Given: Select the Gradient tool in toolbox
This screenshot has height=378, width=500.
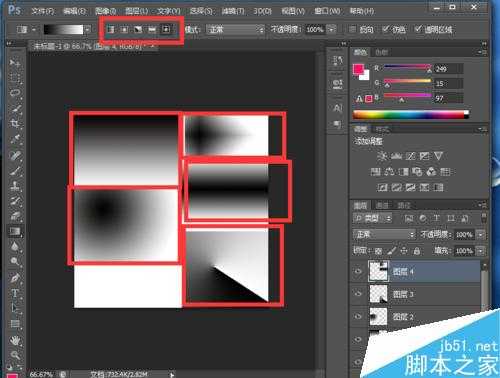Looking at the screenshot, I should (x=15, y=231).
